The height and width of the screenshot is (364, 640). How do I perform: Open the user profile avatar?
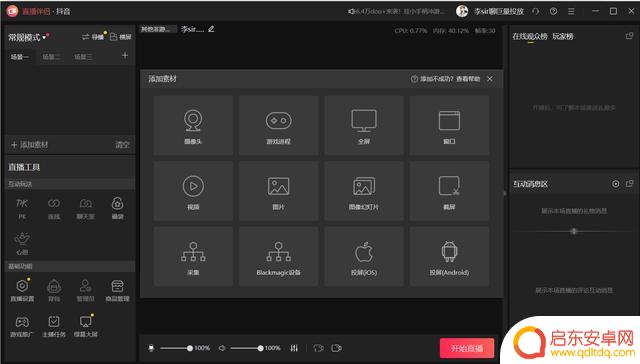462,11
